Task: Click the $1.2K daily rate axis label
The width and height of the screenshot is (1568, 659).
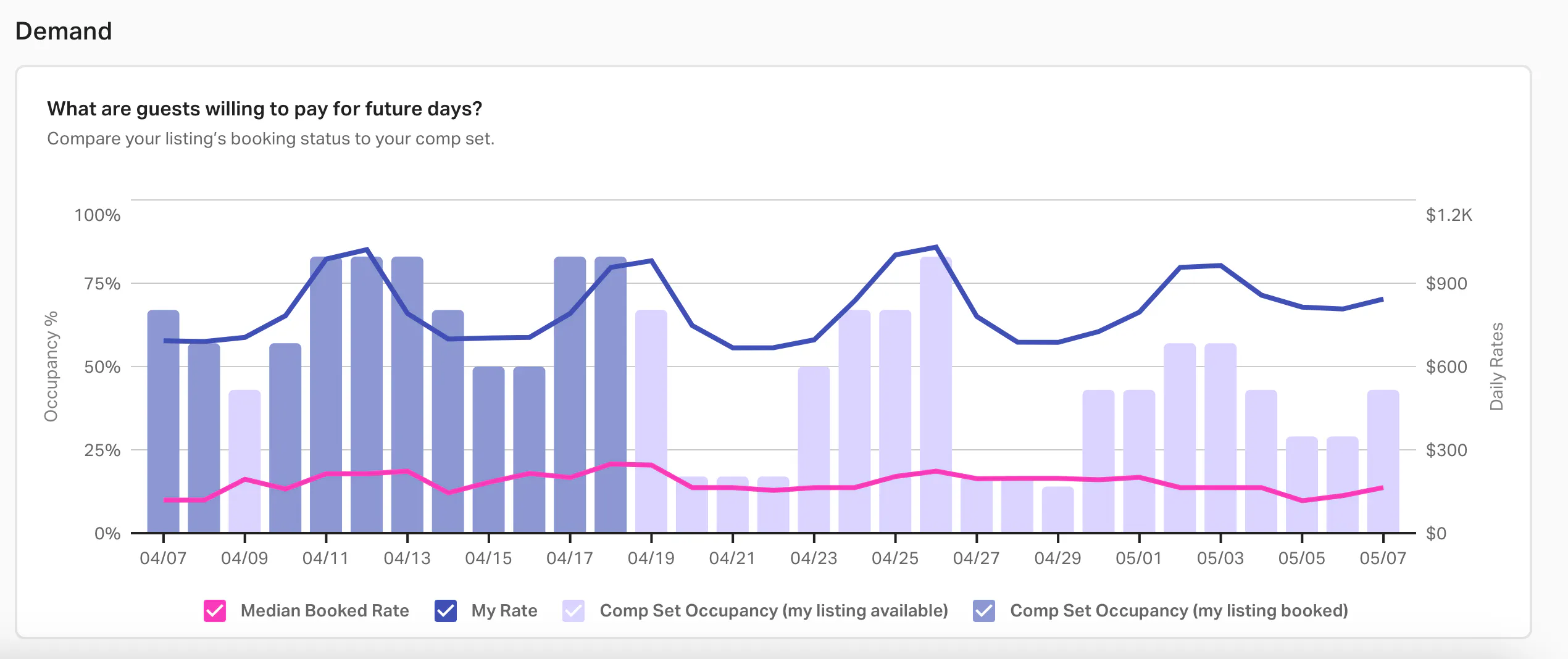Action: coord(1449,215)
